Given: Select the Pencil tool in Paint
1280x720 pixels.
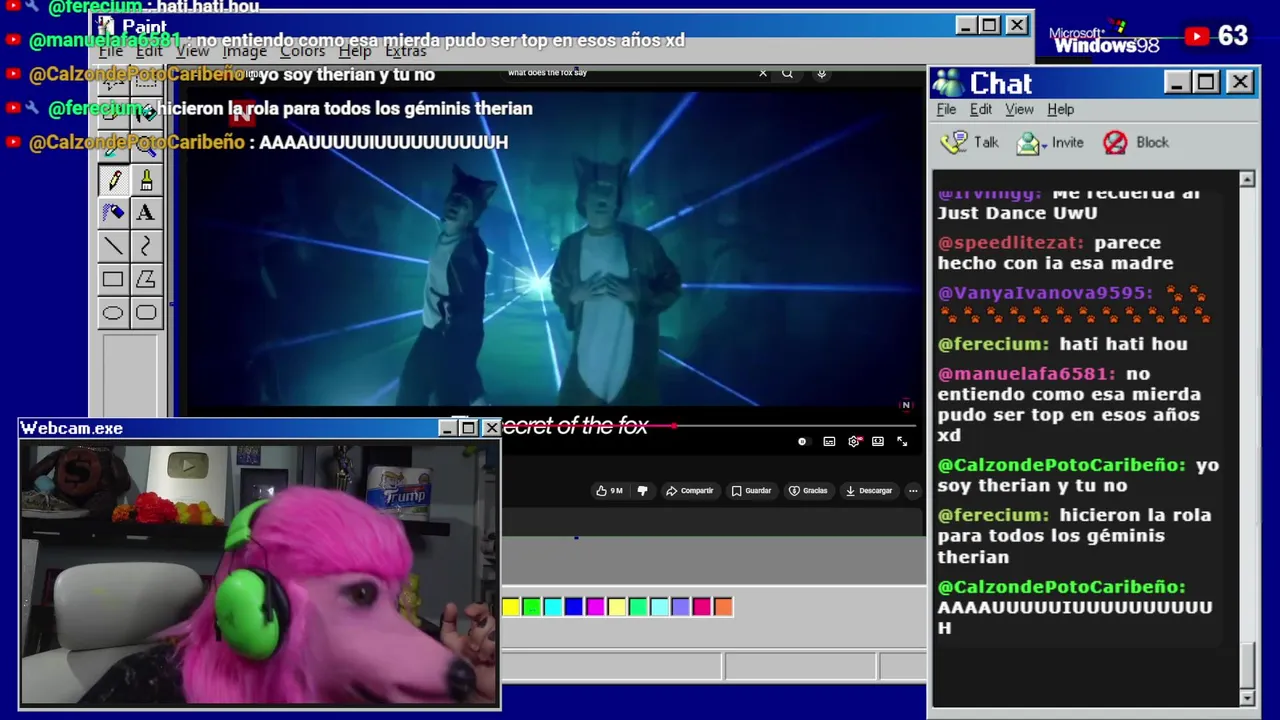Looking at the screenshot, I should (113, 180).
